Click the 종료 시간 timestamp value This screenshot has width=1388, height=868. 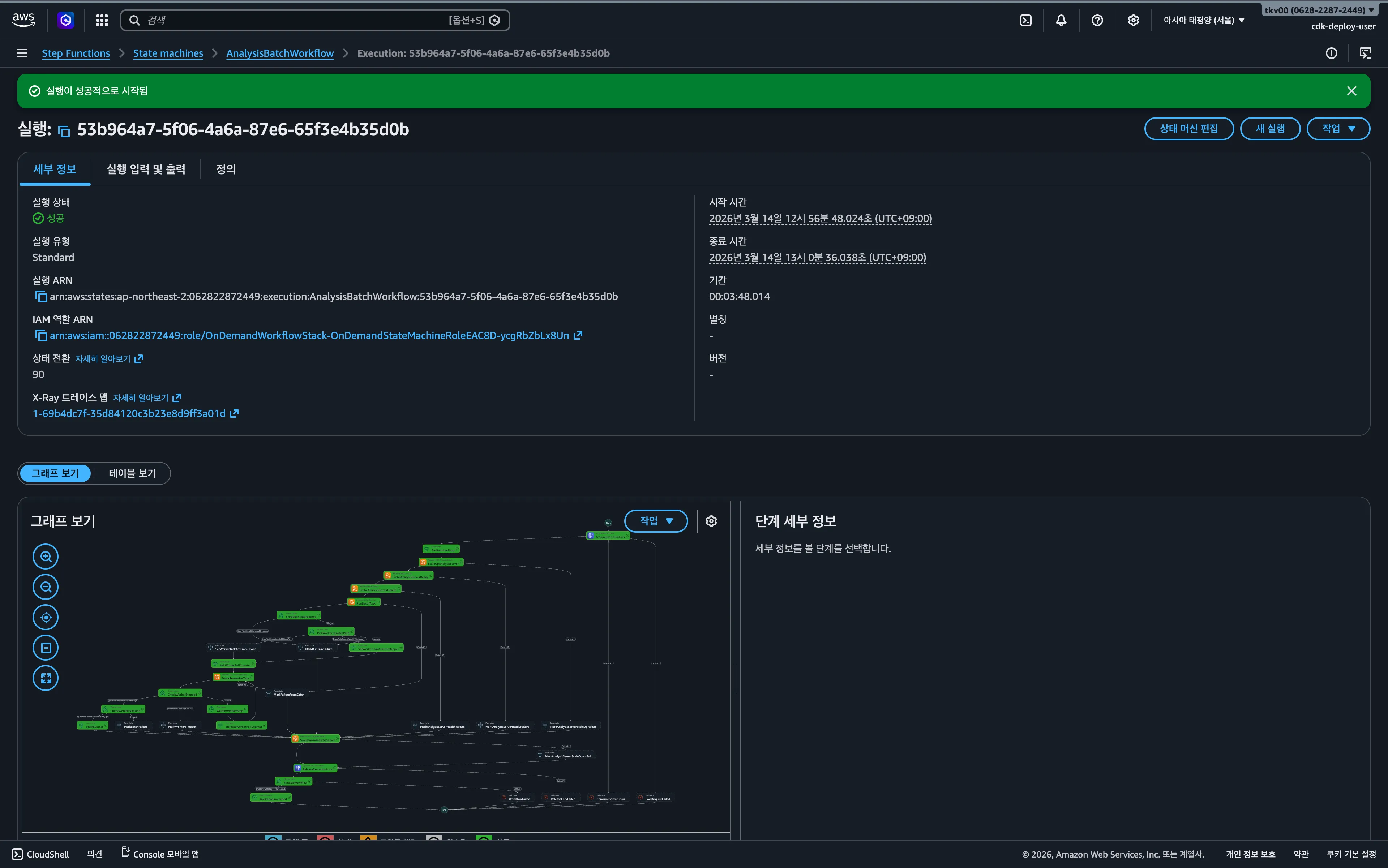click(818, 257)
